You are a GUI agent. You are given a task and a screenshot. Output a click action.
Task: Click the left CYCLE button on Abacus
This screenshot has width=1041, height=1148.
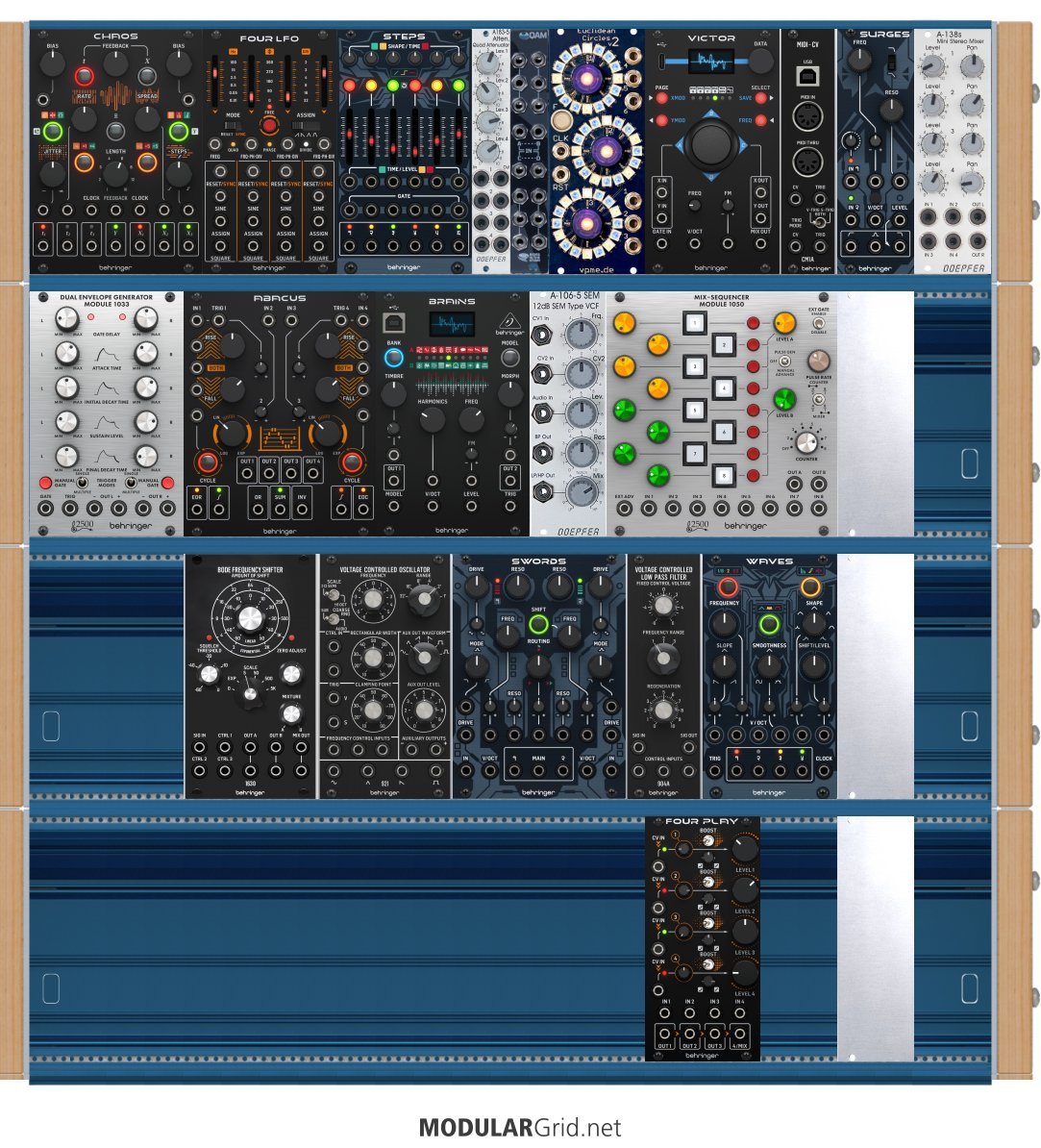(208, 462)
